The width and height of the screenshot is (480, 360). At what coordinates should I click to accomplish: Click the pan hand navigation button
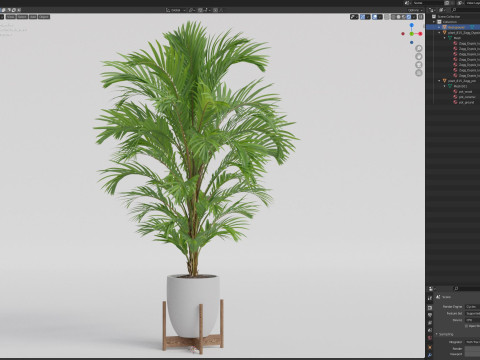419,56
